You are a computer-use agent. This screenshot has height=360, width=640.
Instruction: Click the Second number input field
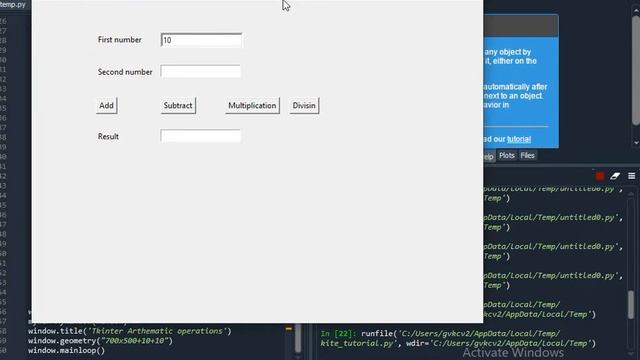(x=200, y=71)
